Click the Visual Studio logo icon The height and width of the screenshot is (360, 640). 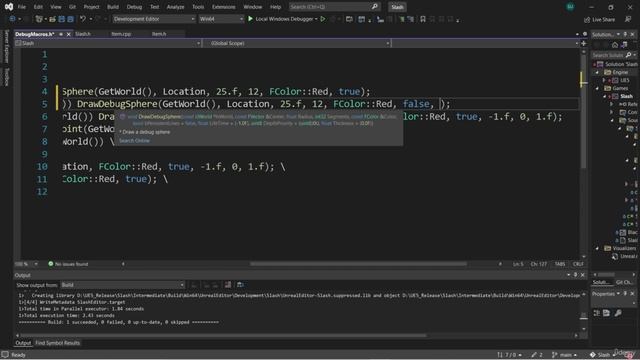click(9, 7)
